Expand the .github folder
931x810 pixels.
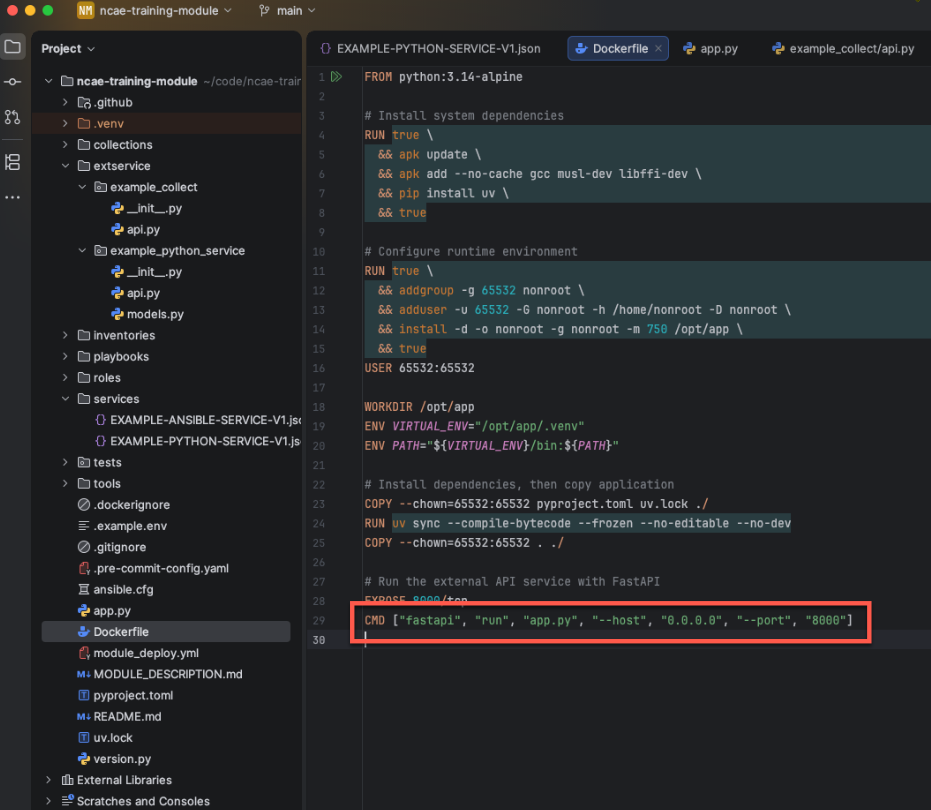65,102
